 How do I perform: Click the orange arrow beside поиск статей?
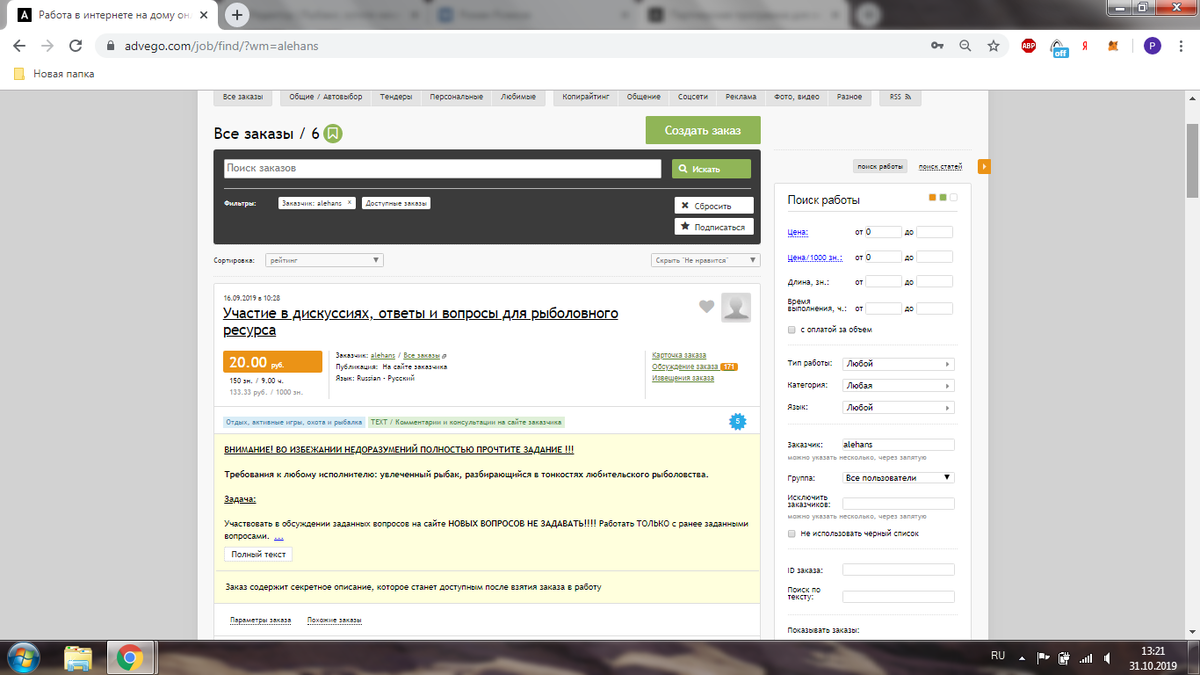(x=984, y=166)
